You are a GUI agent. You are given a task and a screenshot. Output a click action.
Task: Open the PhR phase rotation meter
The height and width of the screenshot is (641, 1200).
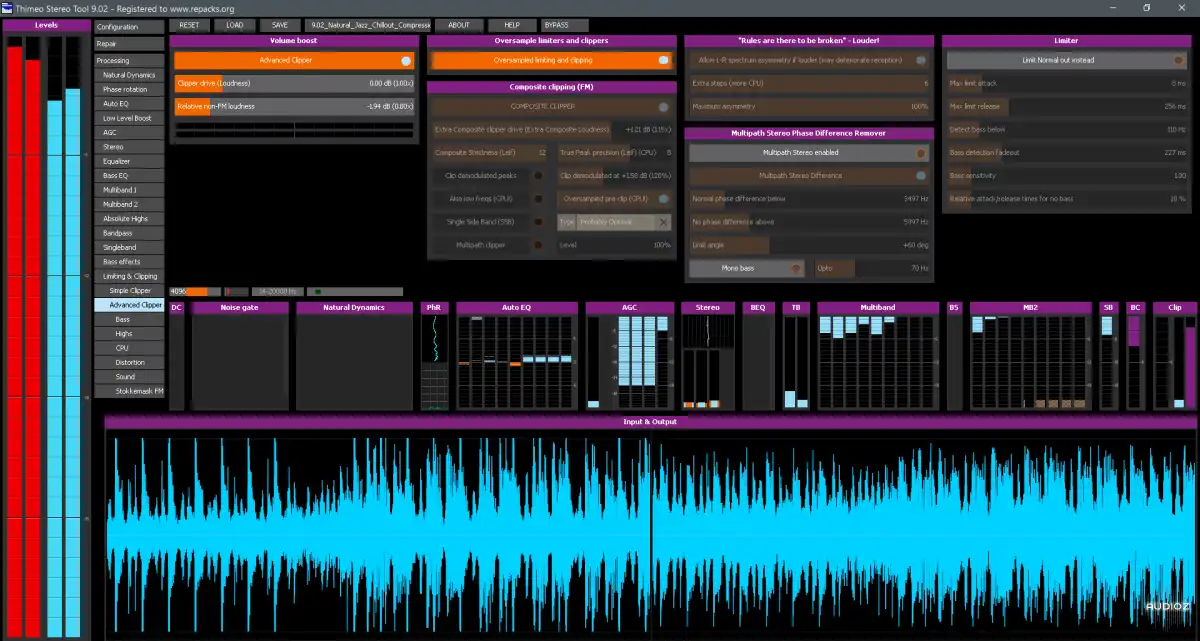coord(434,356)
